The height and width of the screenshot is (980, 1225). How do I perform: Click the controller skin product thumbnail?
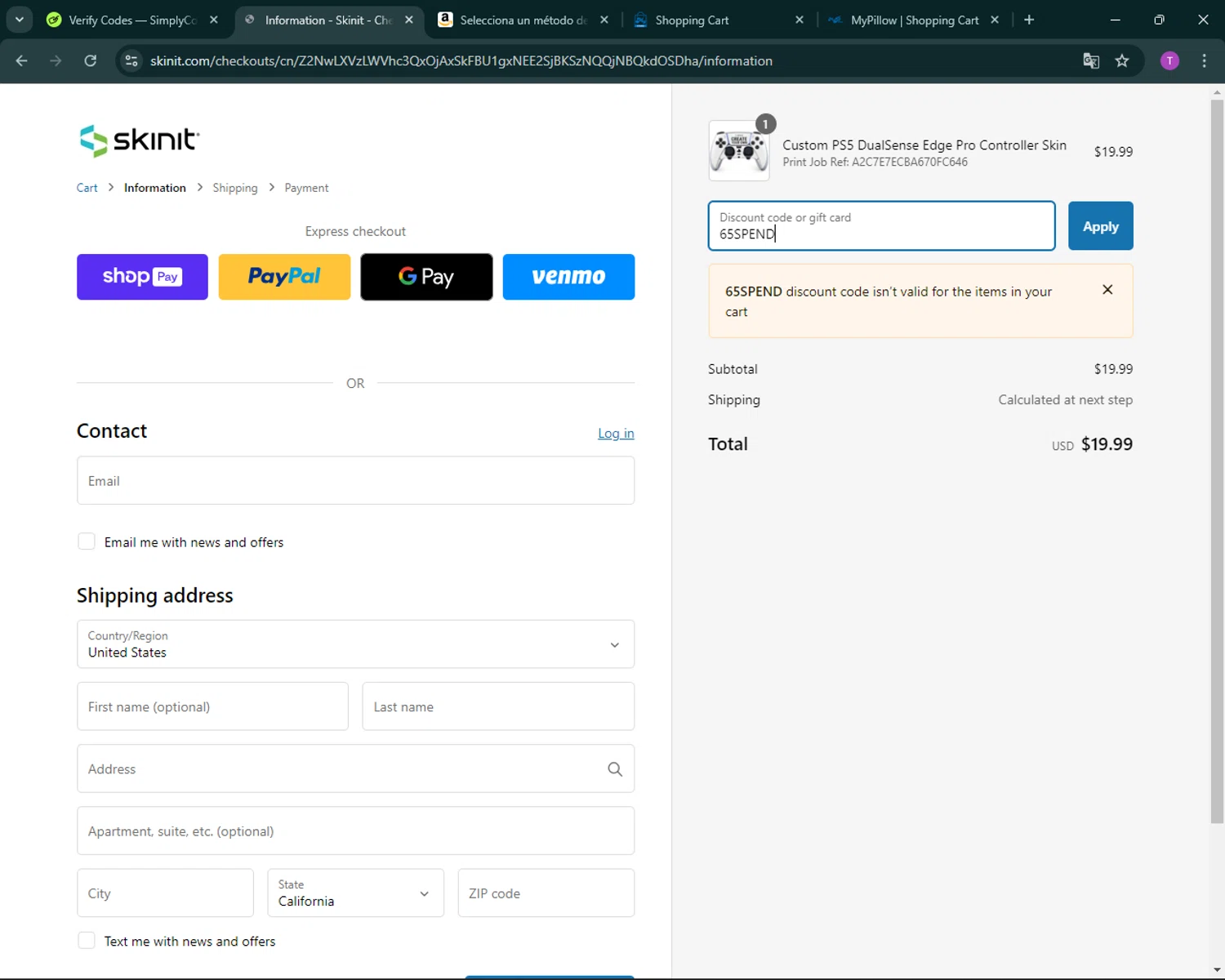pyautogui.click(x=739, y=151)
